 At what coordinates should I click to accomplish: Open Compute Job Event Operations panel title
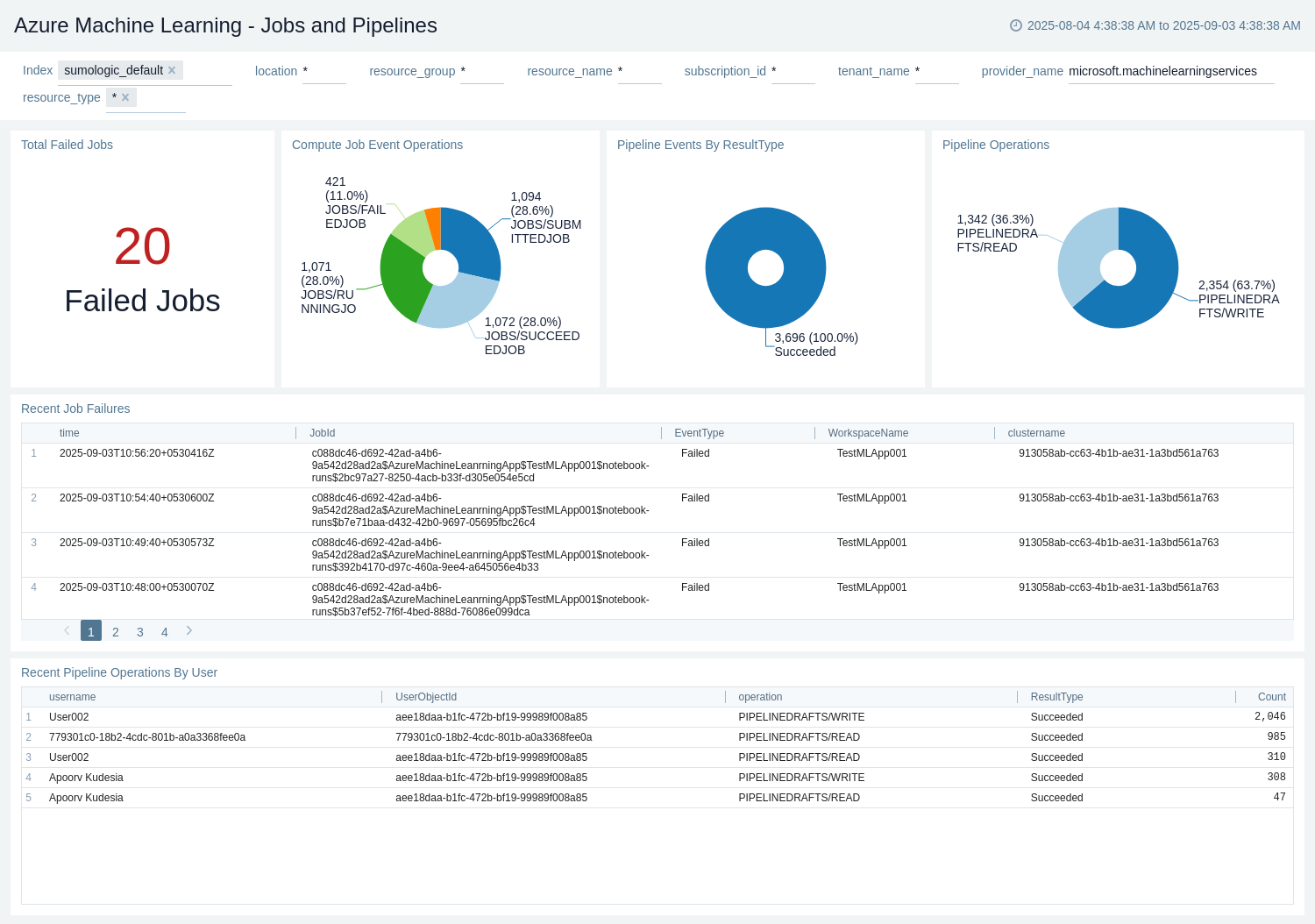tap(377, 145)
